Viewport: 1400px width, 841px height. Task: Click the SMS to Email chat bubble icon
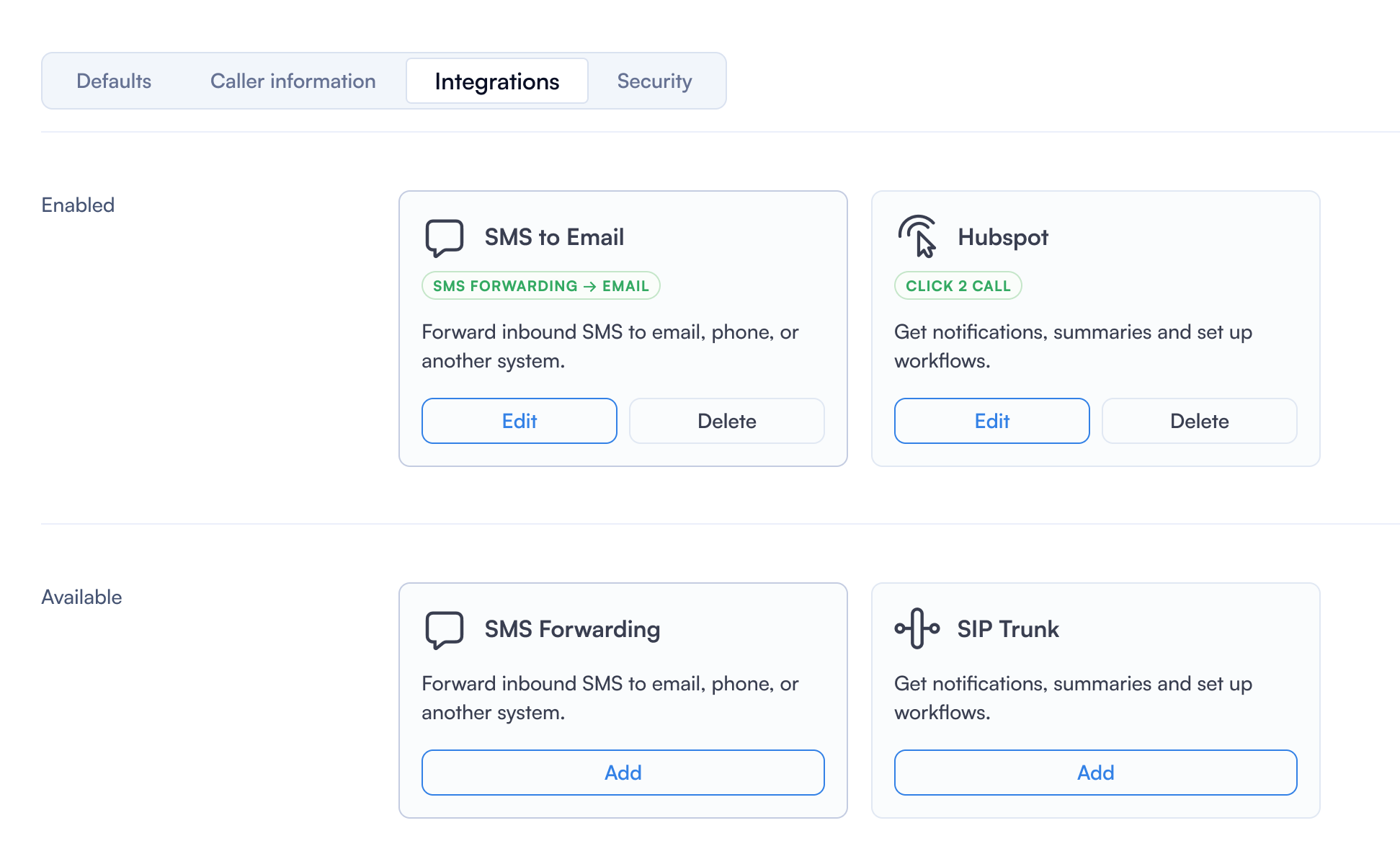click(444, 237)
